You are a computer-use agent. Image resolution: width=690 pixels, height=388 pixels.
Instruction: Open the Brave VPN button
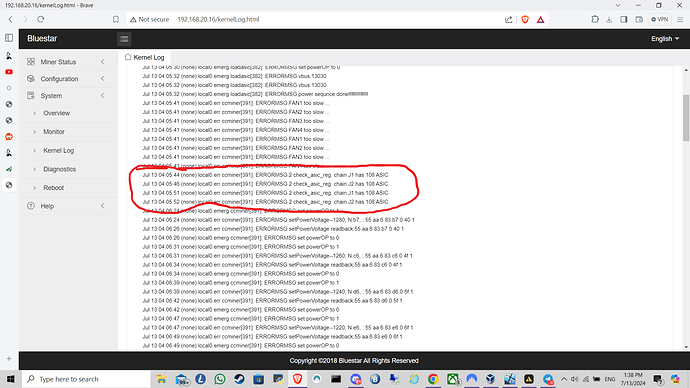click(x=660, y=19)
